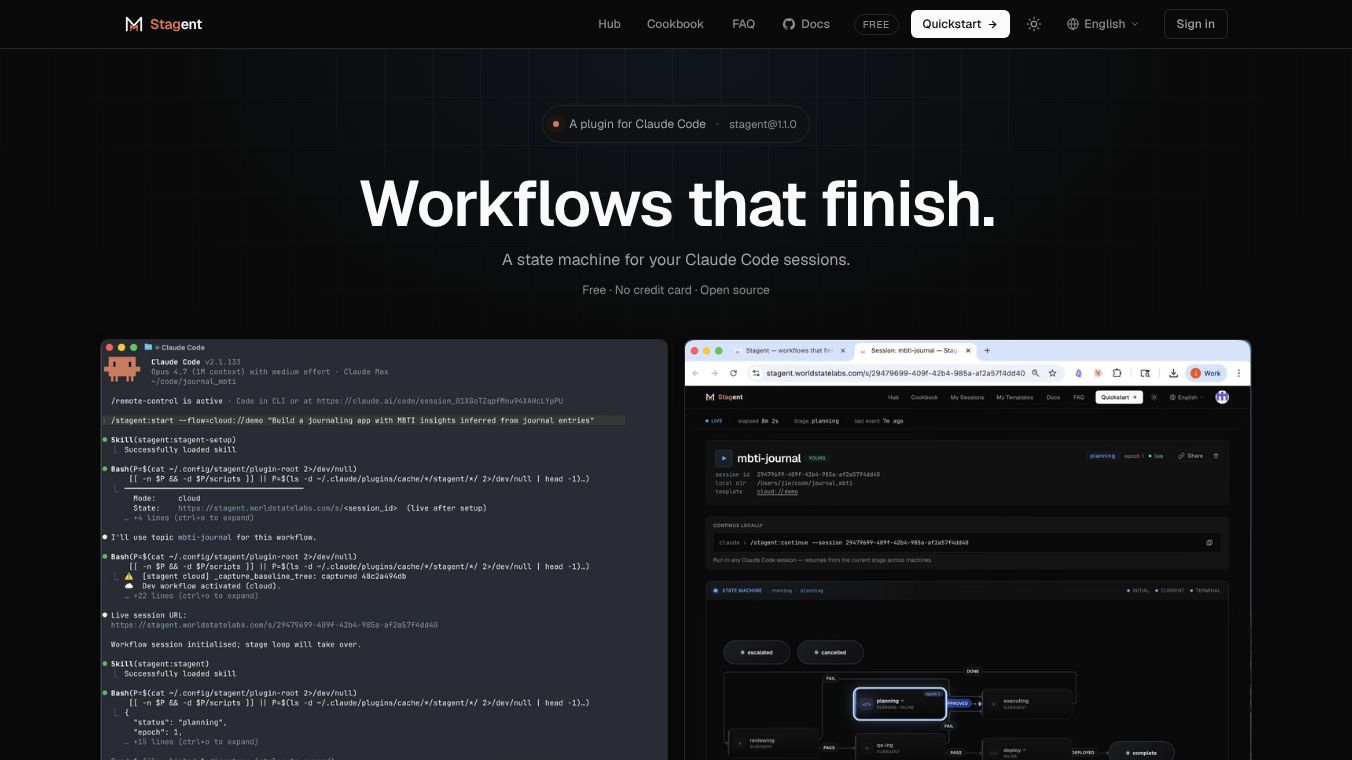Click the browser back arrow
This screenshot has height=760, width=1352.
click(x=697, y=373)
